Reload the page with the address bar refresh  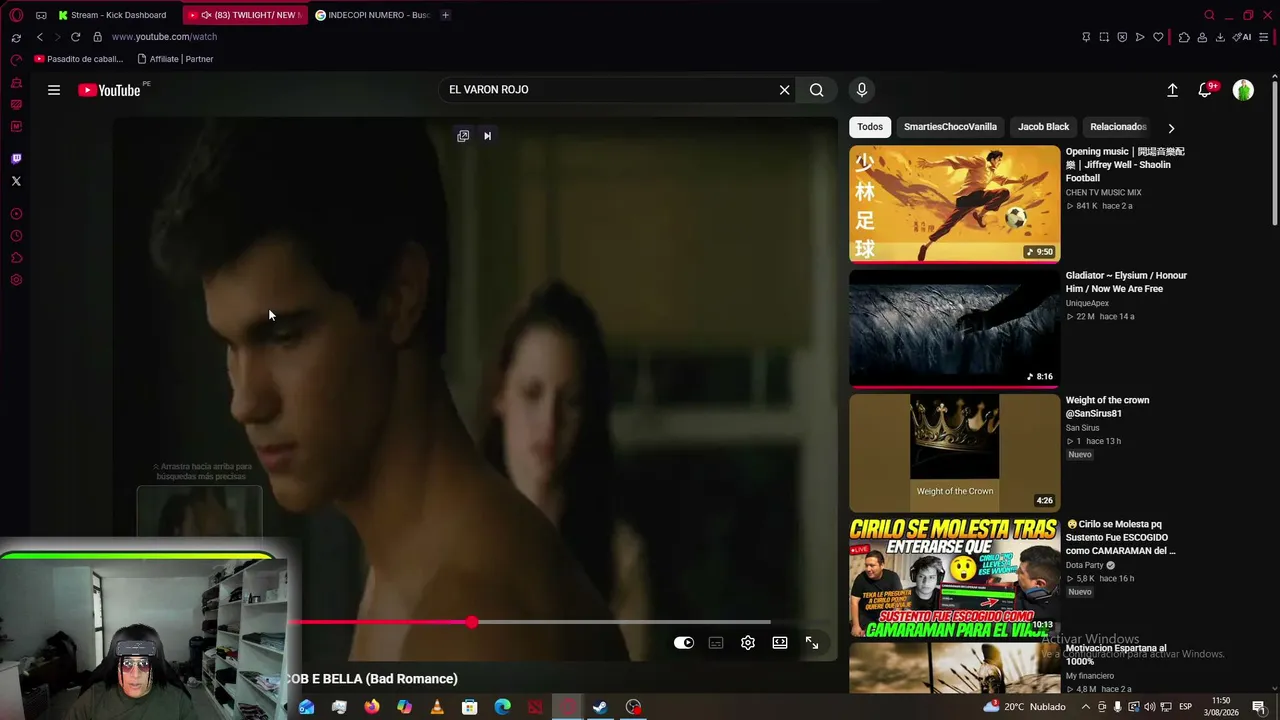[75, 37]
